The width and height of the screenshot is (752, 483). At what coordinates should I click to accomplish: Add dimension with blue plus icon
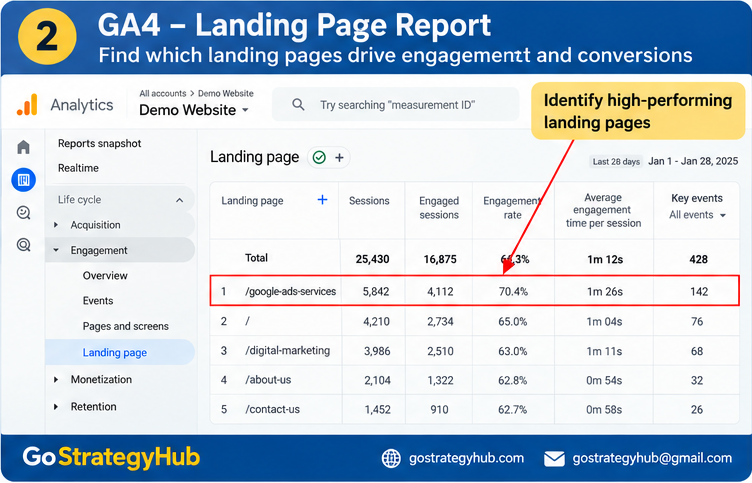(x=322, y=200)
